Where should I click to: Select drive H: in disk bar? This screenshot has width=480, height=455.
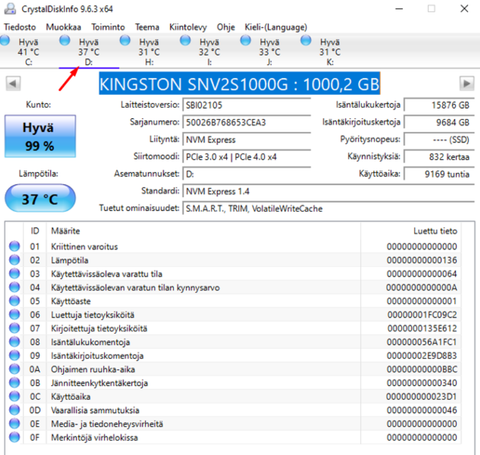[x=149, y=52]
